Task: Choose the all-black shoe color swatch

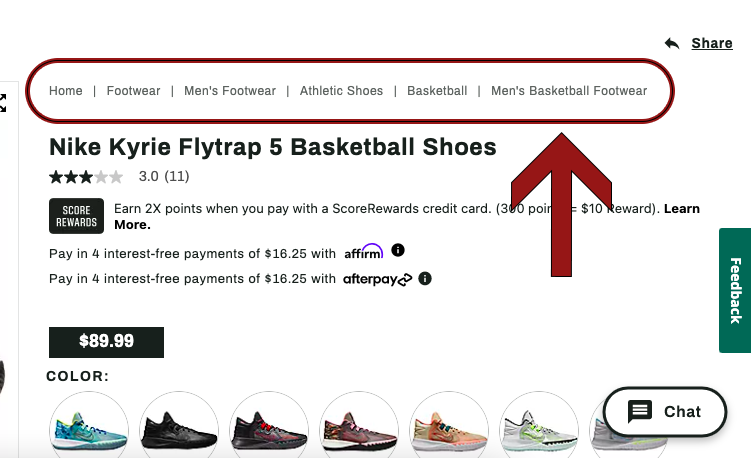Action: 179,424
